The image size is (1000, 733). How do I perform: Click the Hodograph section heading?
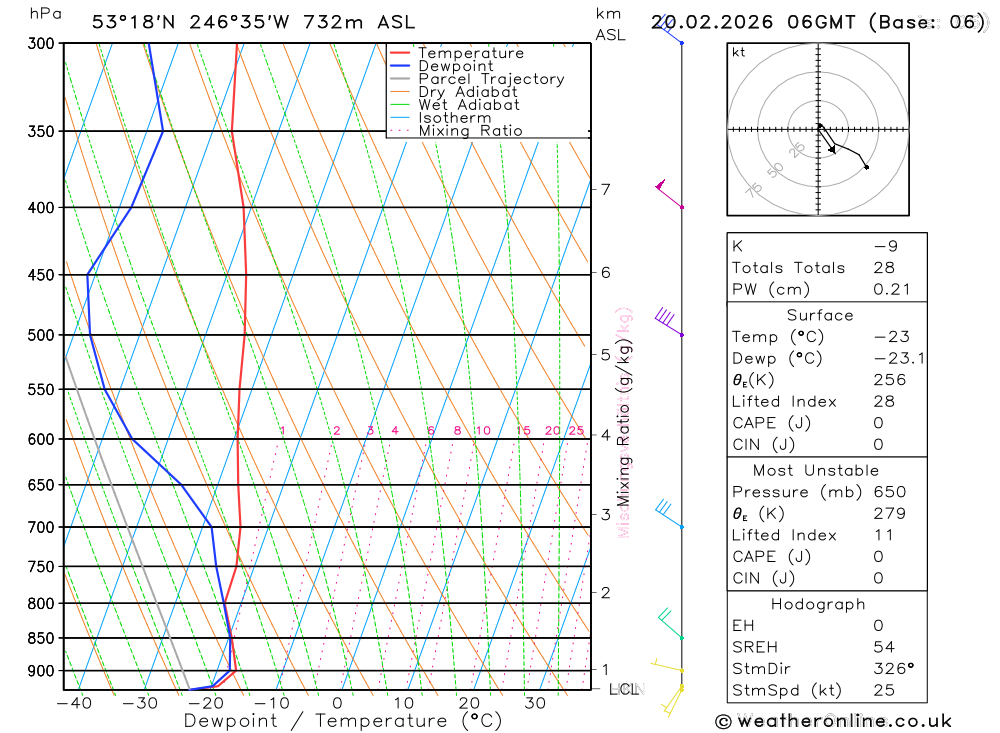(x=818, y=604)
